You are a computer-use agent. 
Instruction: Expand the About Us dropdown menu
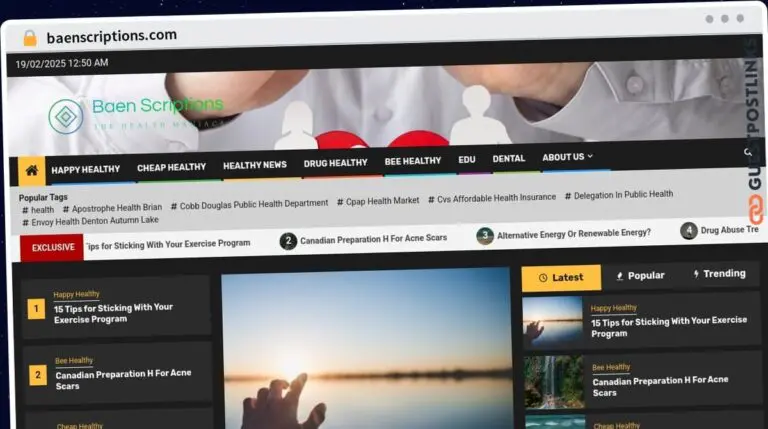(x=567, y=157)
